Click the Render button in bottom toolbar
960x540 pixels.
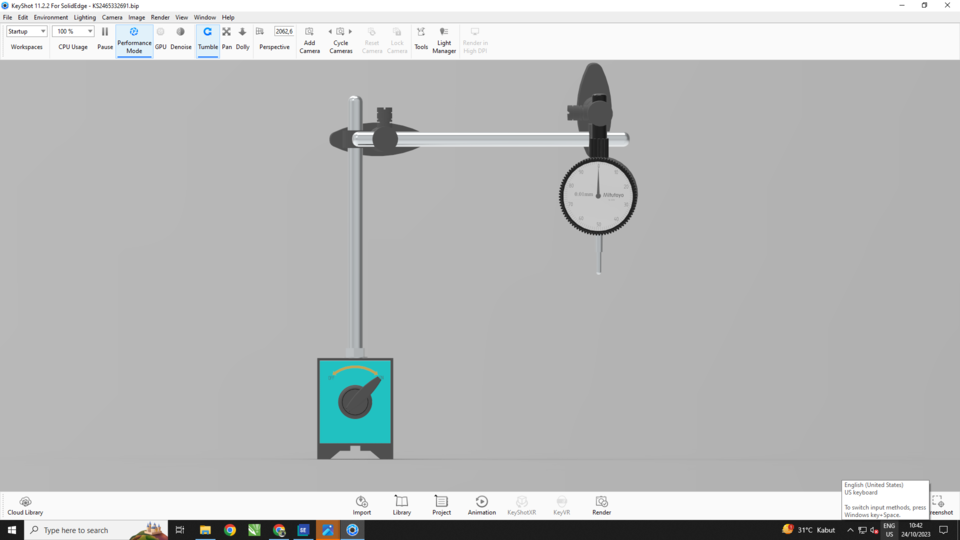click(601, 506)
